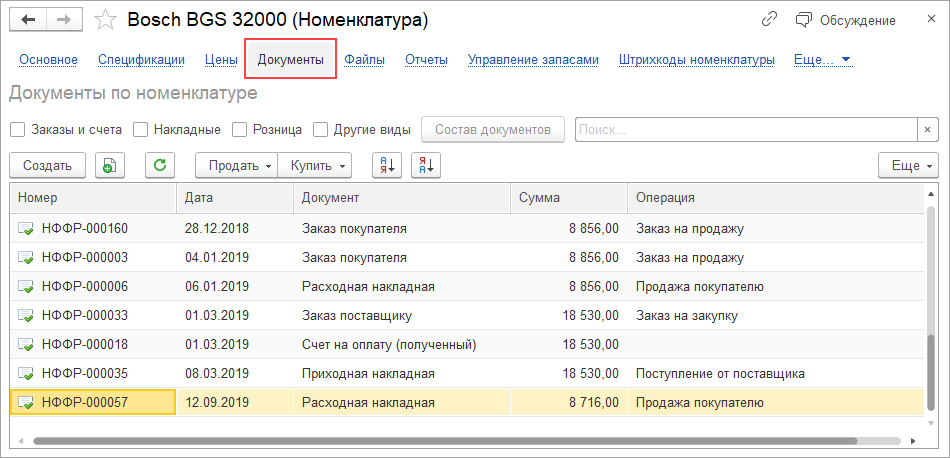Copy link to this item icon
Viewport: 950px width, 458px height.
pos(769,19)
